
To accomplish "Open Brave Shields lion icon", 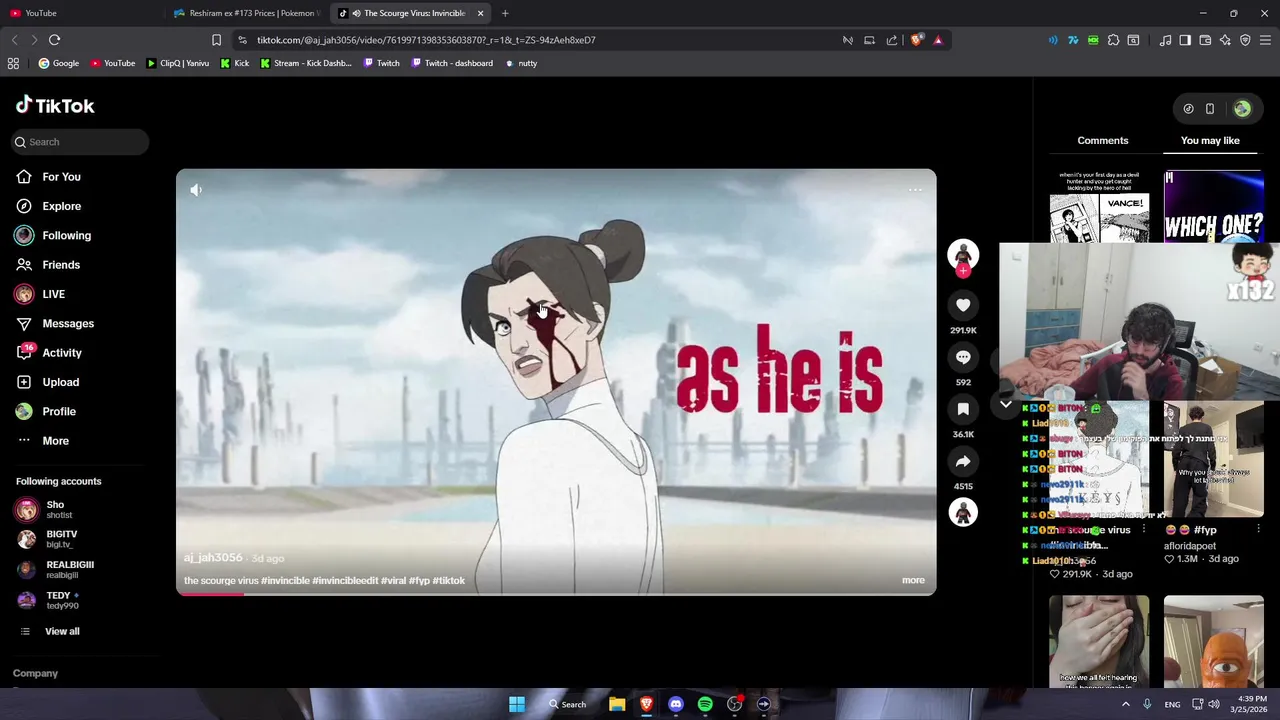I will [916, 40].
